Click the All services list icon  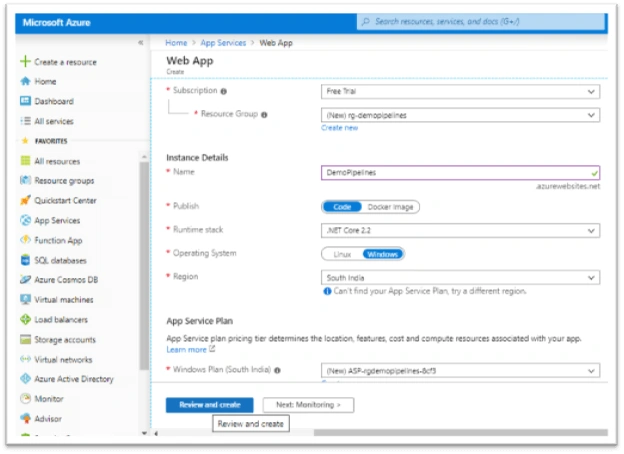pos(25,121)
